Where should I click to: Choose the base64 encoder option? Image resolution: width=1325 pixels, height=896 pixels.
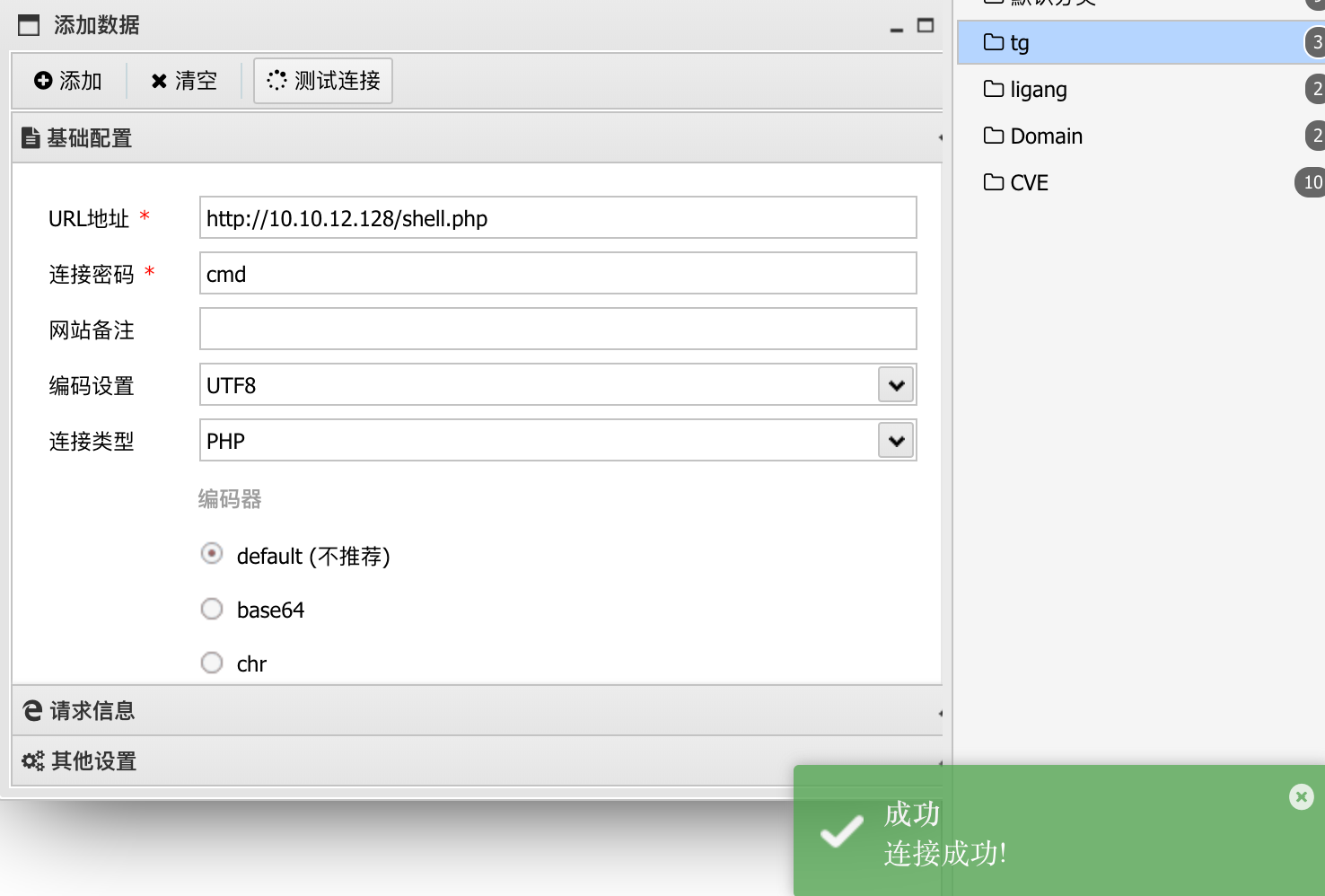pos(212,610)
